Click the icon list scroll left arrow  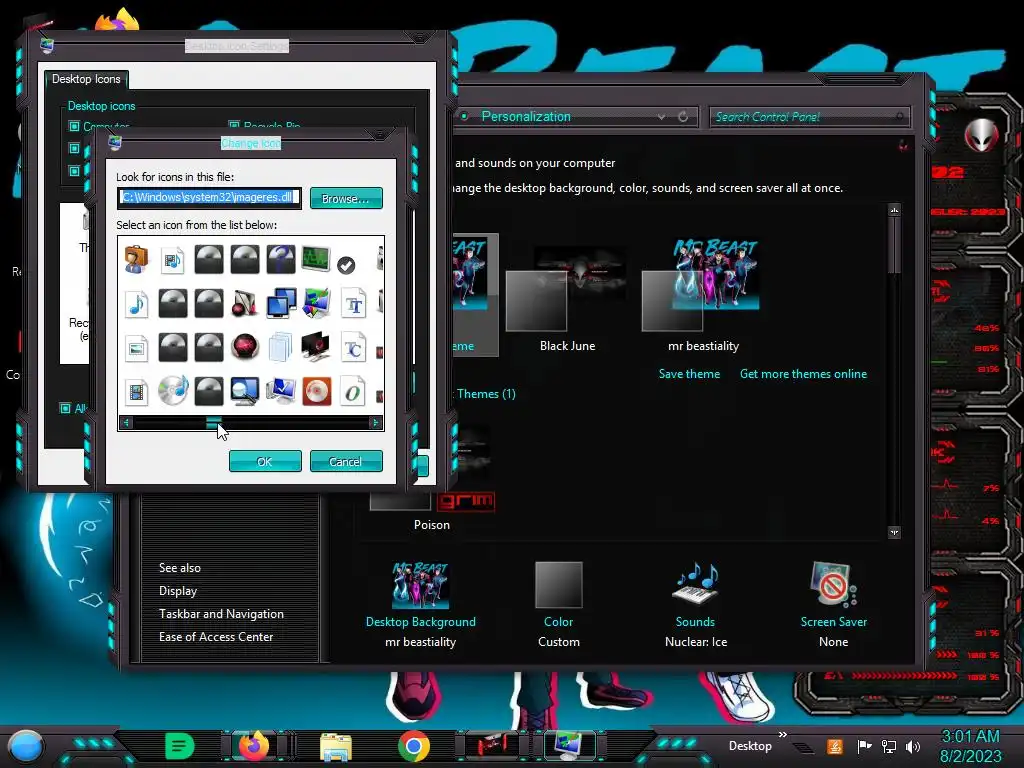tap(126, 423)
